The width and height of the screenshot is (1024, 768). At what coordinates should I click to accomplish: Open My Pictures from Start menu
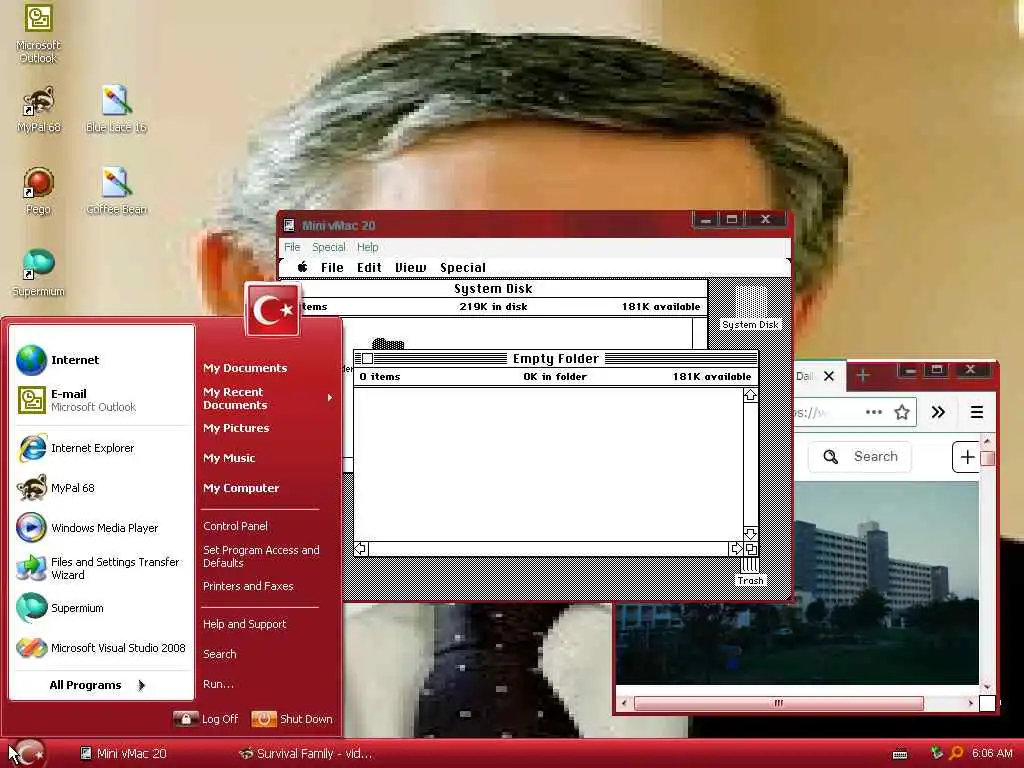(236, 428)
